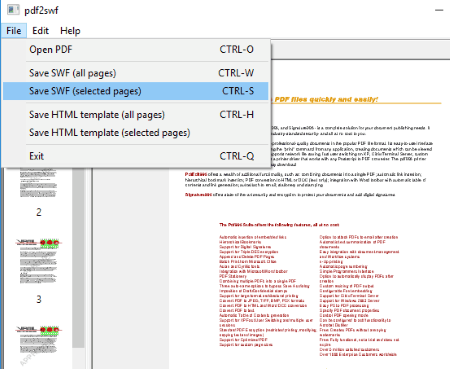Open the Help menu
This screenshot has width=450, height=369.
[70, 31]
